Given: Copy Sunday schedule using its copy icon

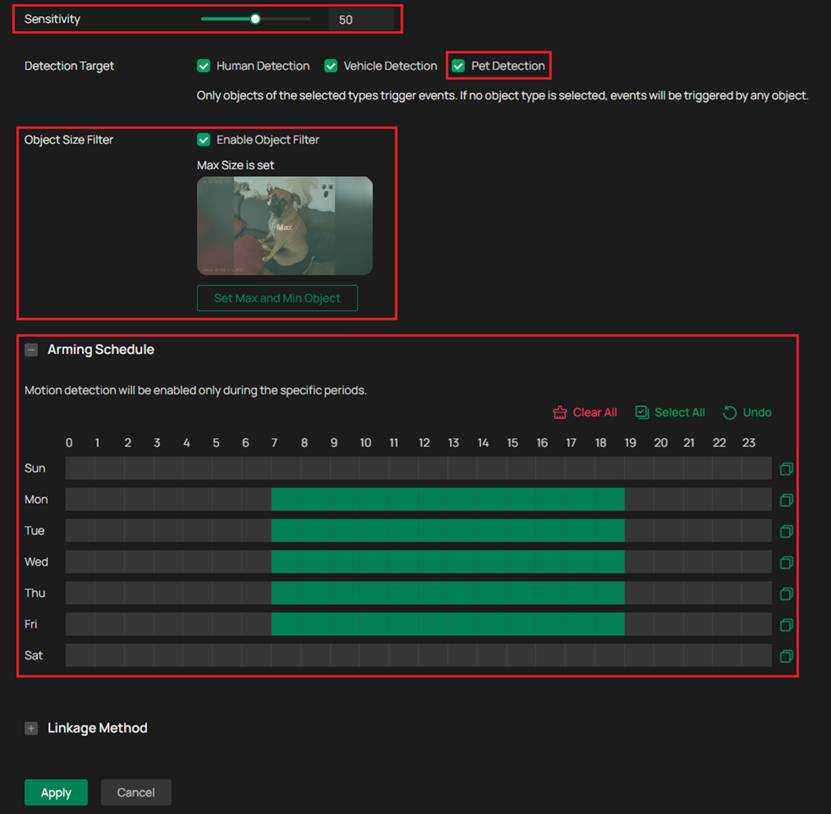Looking at the screenshot, I should pyautogui.click(x=786, y=468).
